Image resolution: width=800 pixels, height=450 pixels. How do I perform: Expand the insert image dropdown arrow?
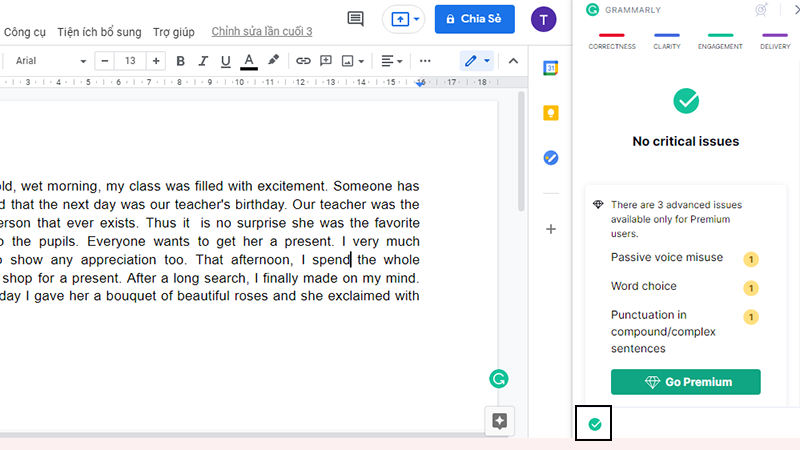(361, 61)
